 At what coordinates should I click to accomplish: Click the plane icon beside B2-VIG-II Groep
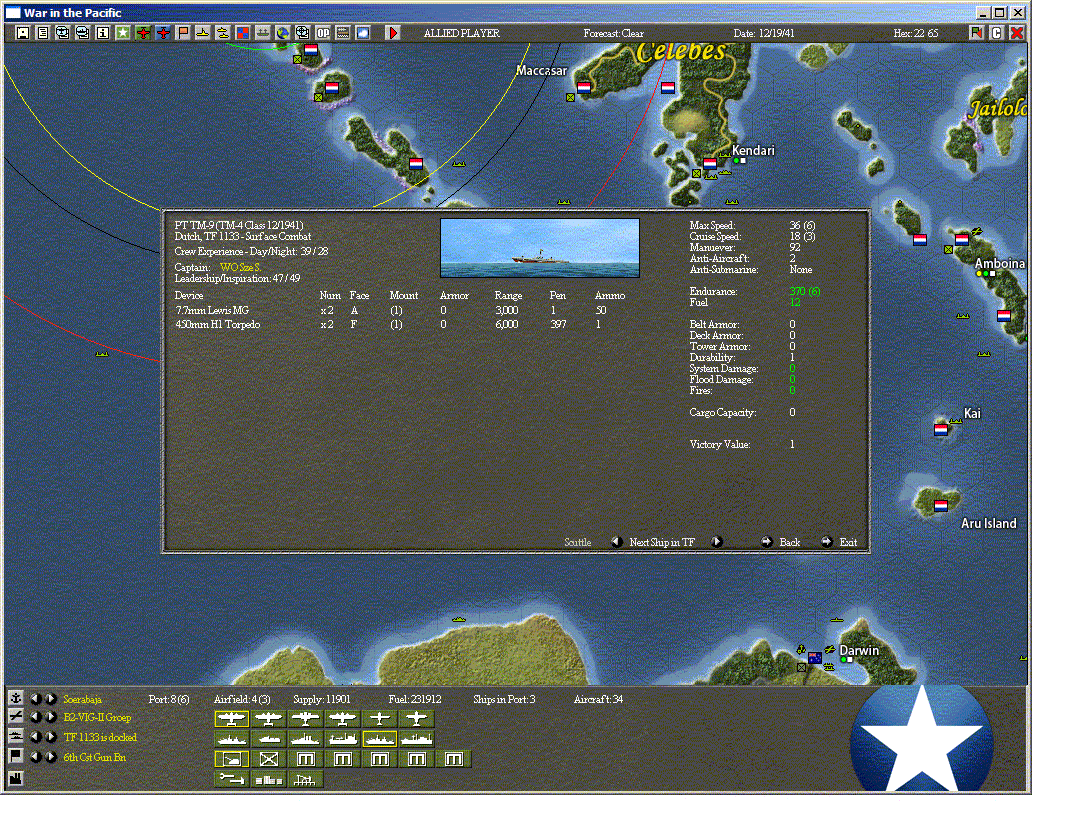click(15, 716)
